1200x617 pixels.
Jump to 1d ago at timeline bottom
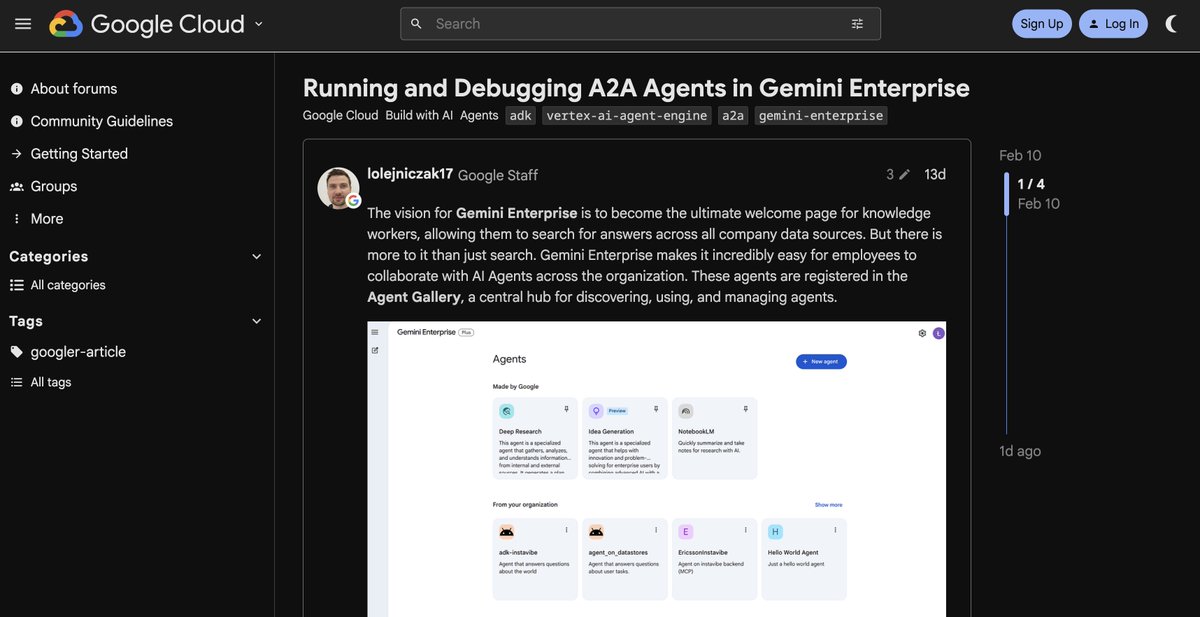[x=1020, y=451]
